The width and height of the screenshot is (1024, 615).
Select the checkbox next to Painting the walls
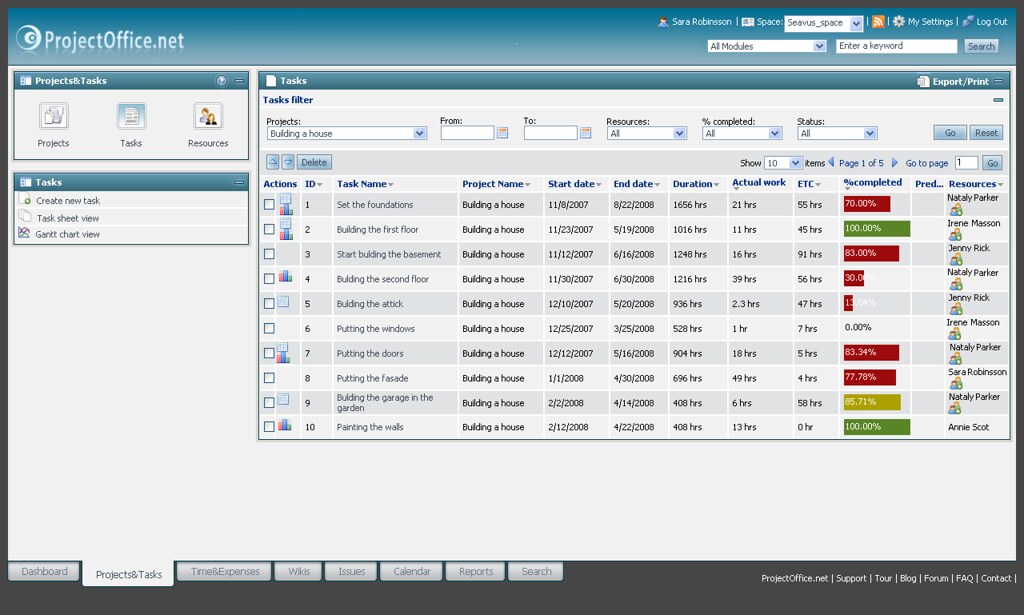click(x=268, y=427)
